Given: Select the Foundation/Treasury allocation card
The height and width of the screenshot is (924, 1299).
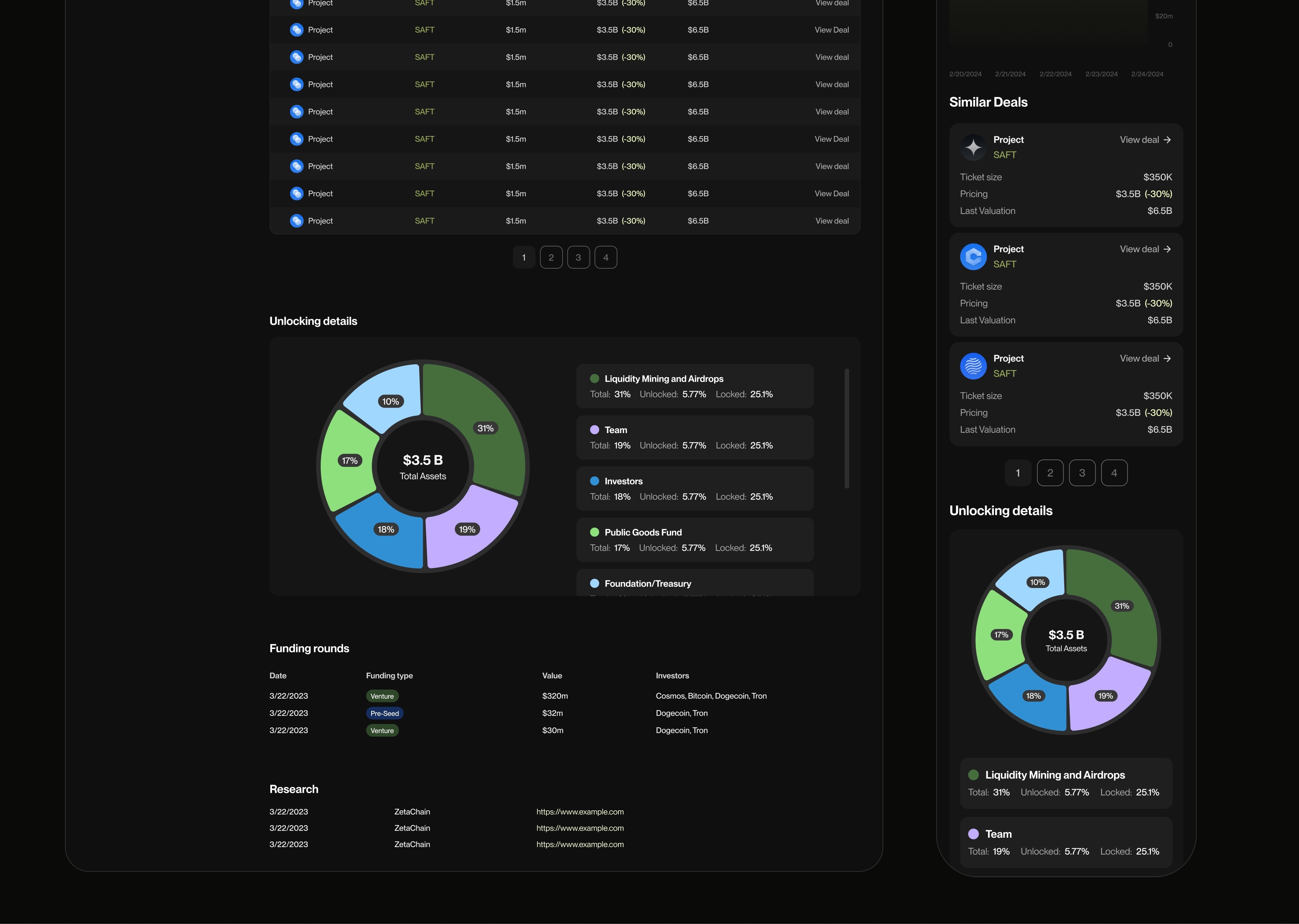Looking at the screenshot, I should [694, 583].
